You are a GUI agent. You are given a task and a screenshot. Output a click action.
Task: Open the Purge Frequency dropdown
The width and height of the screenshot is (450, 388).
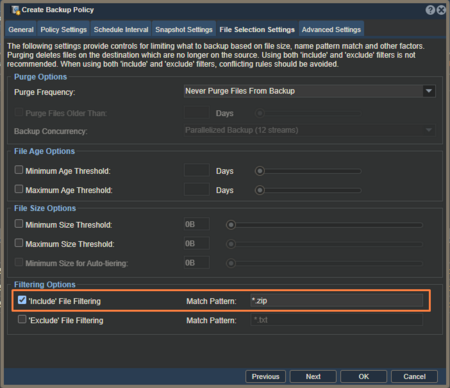pos(310,91)
